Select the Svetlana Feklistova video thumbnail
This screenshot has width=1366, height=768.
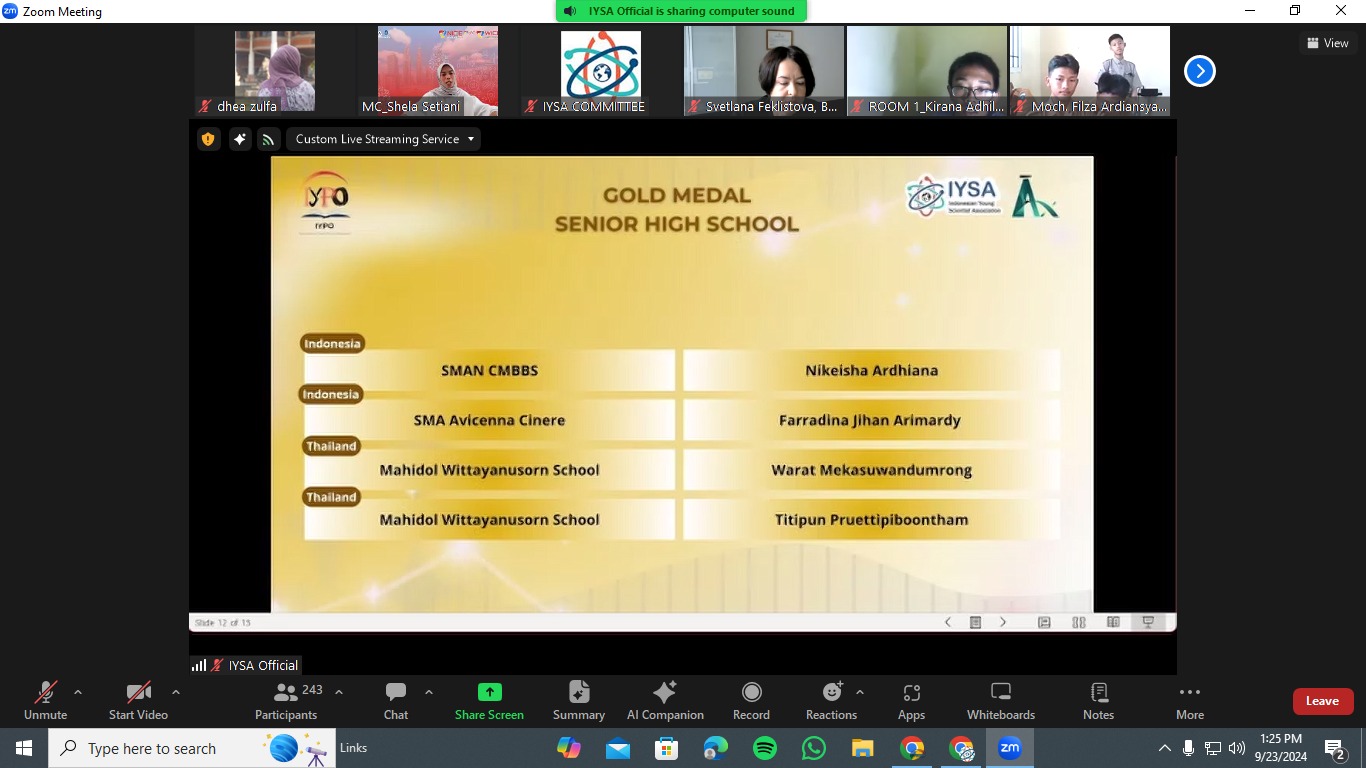tap(764, 70)
